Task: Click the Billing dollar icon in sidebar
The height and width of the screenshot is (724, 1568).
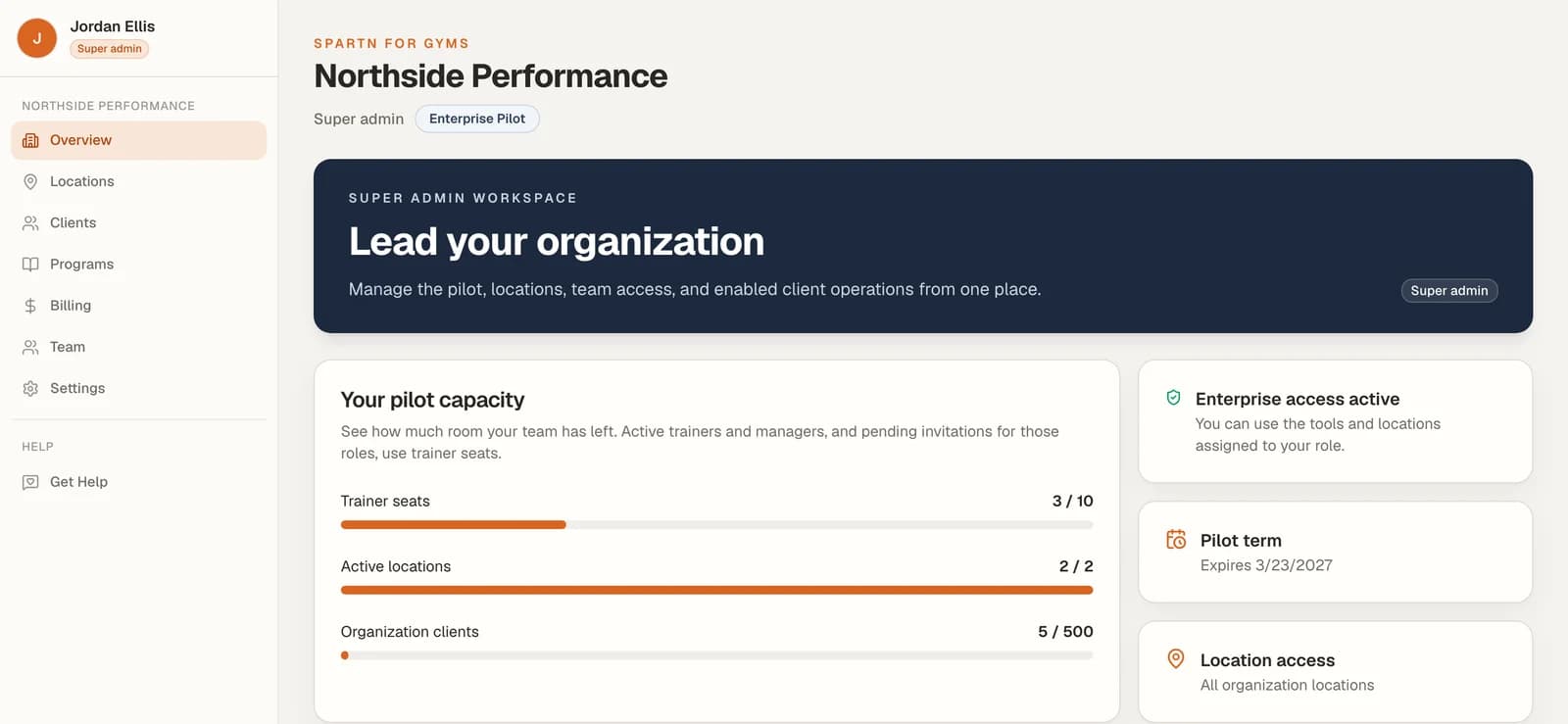Action: point(30,306)
